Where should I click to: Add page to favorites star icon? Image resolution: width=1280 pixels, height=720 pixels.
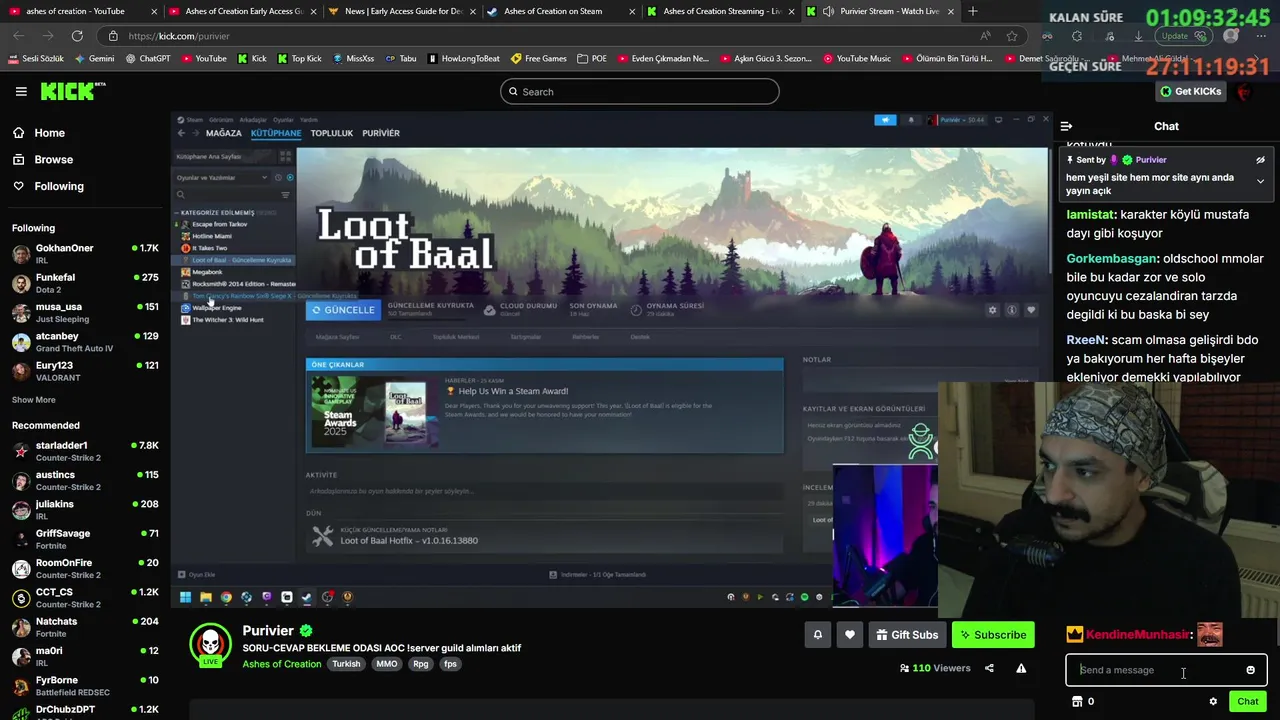click(1012, 36)
